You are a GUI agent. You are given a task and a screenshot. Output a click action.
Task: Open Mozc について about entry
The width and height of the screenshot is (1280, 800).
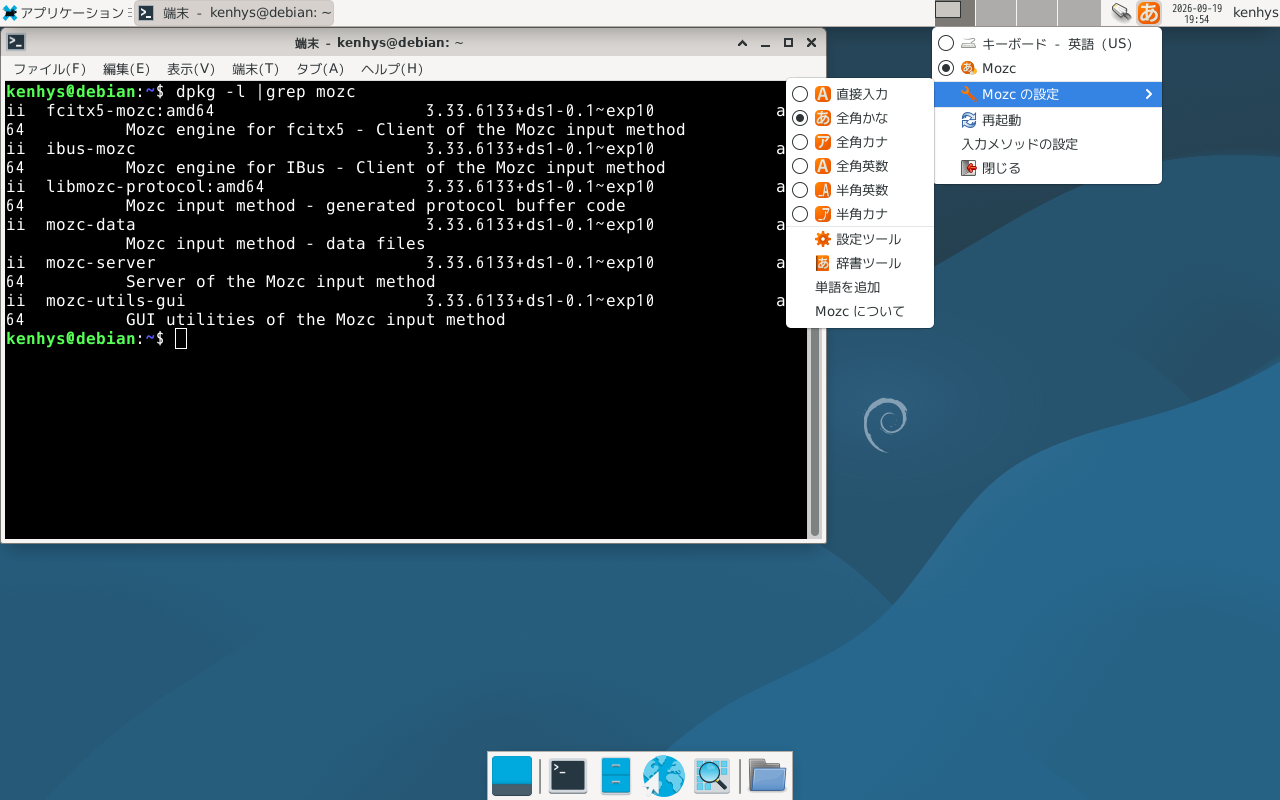tap(860, 311)
